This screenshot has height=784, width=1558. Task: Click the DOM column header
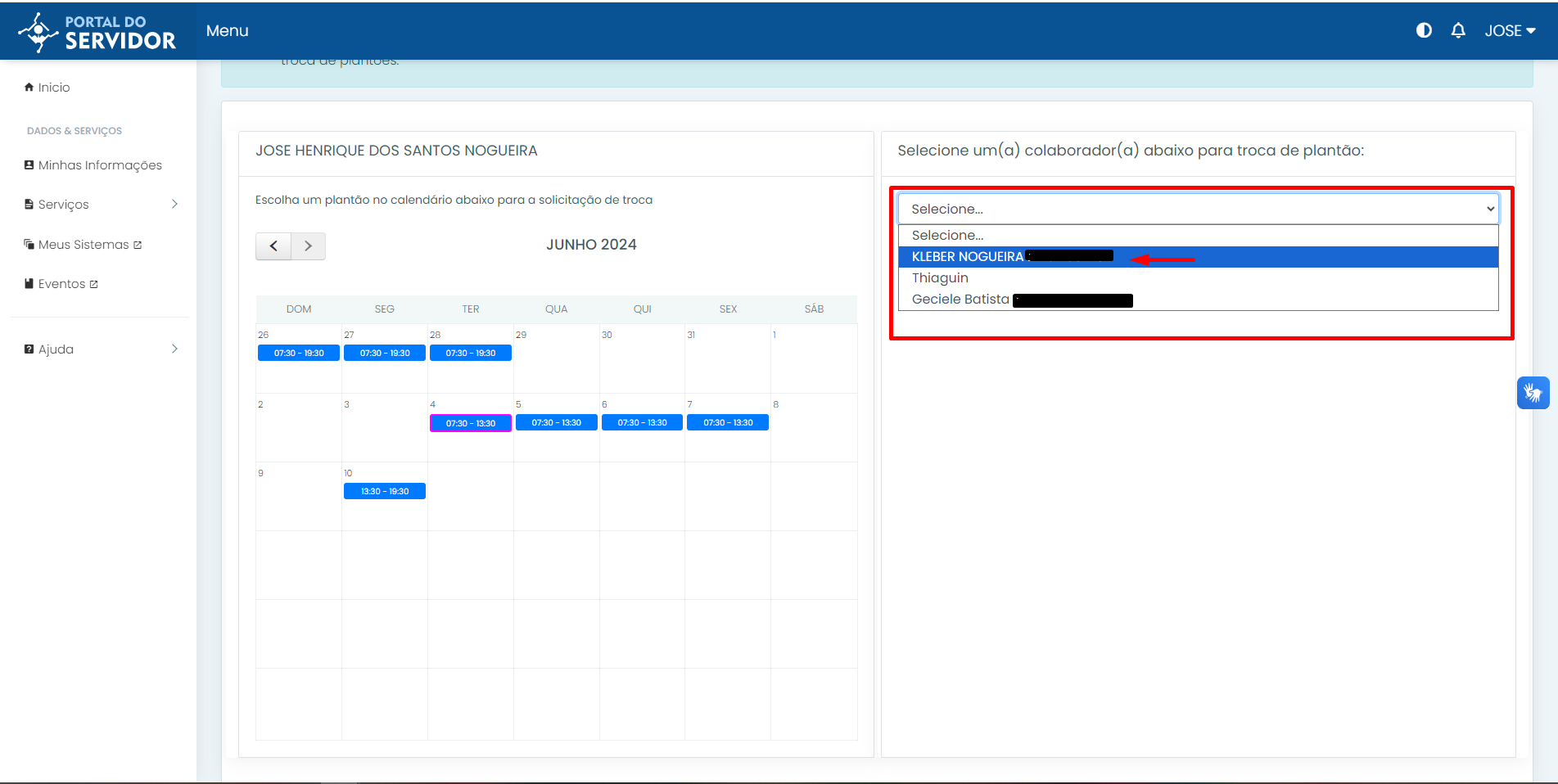click(x=299, y=309)
